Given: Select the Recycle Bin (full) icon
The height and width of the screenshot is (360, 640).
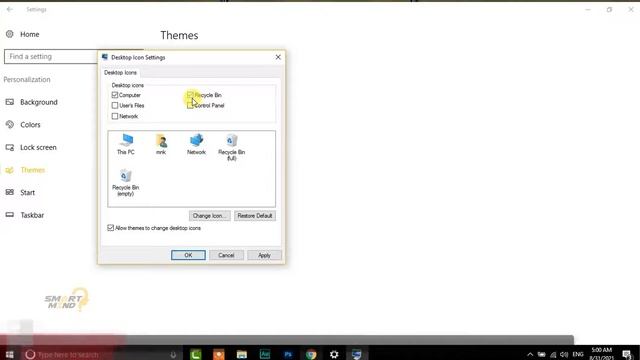Looking at the screenshot, I should (231, 147).
